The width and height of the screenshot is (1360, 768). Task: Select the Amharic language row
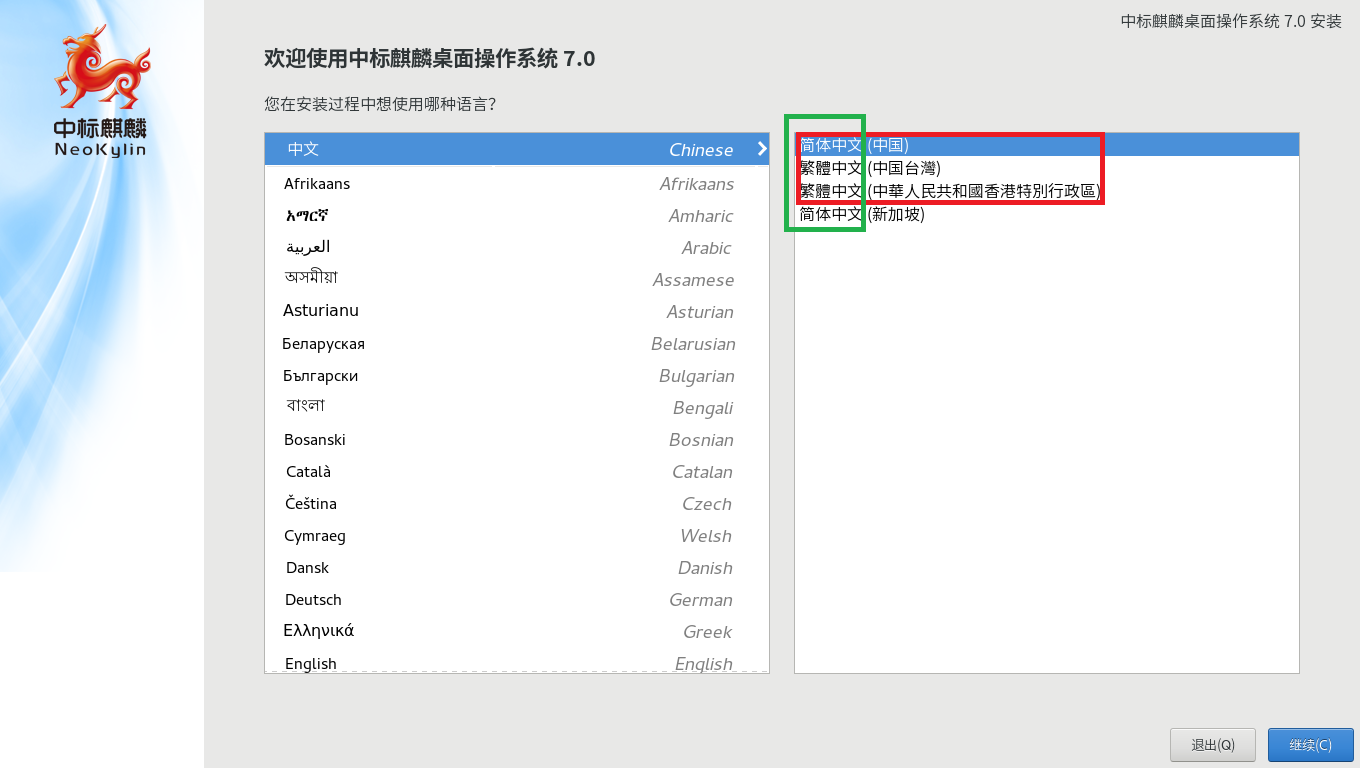pyautogui.click(x=517, y=216)
